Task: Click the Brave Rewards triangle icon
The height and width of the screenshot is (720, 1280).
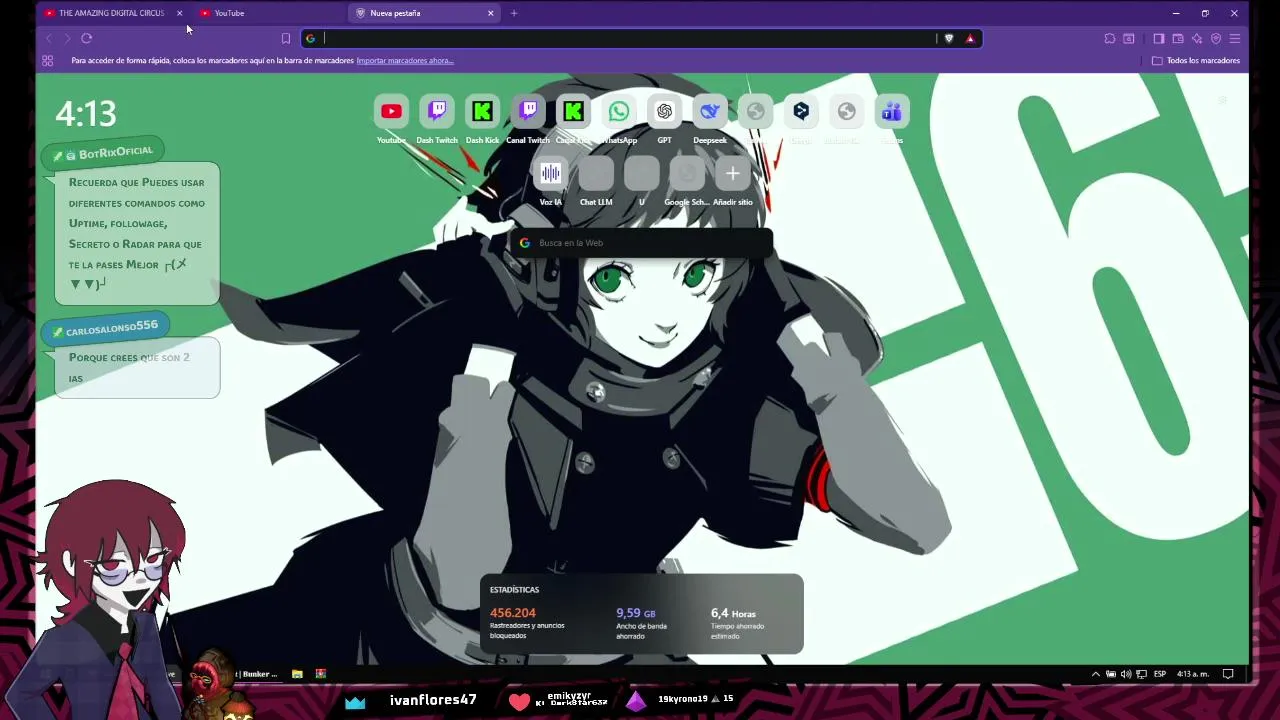Action: pyautogui.click(x=970, y=38)
